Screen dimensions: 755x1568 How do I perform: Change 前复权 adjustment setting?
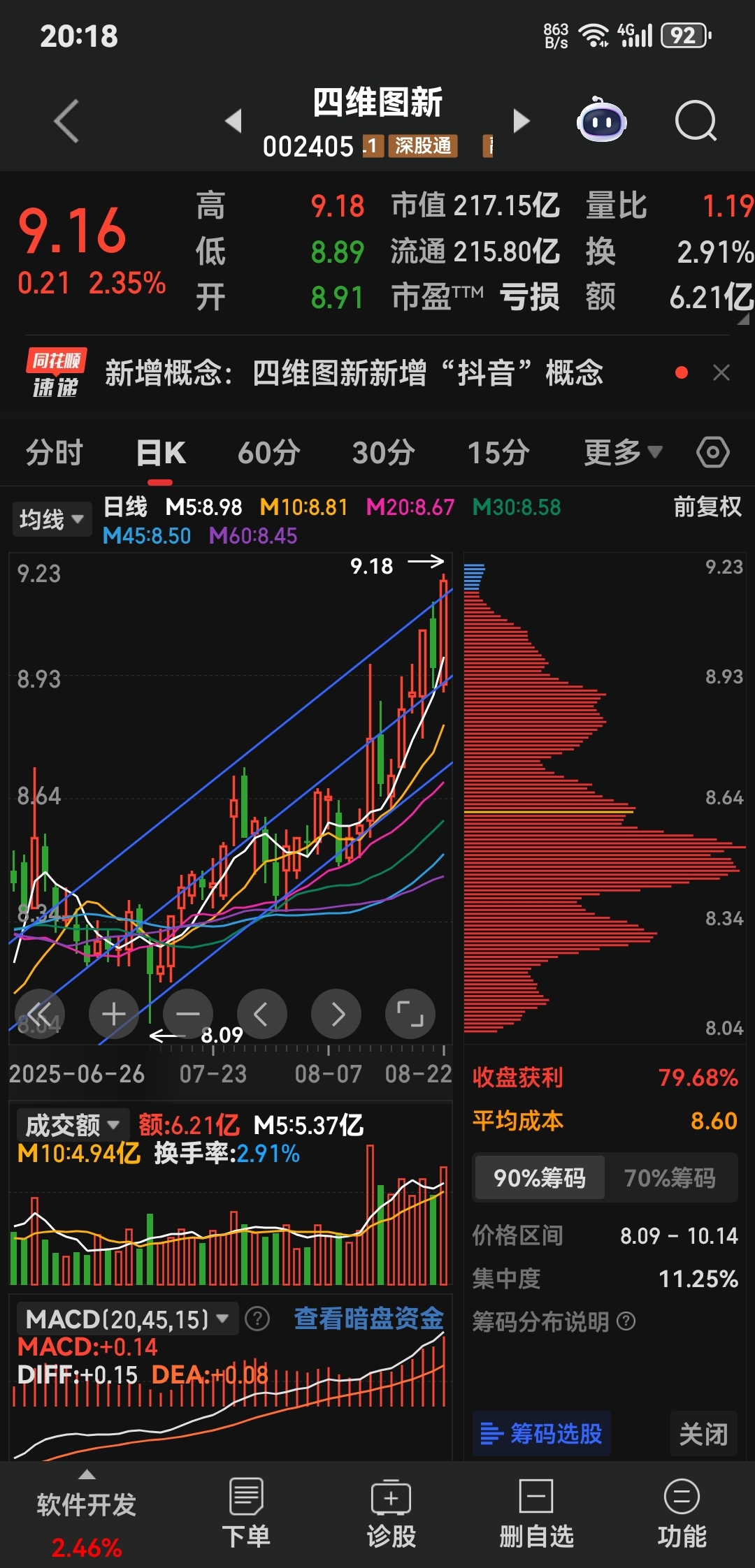coord(707,507)
